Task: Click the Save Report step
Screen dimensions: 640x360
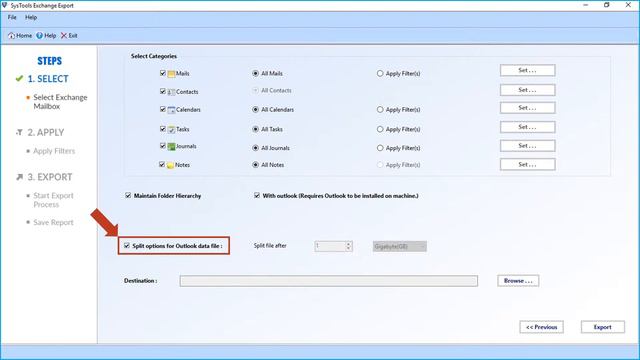Action: click(x=53, y=222)
